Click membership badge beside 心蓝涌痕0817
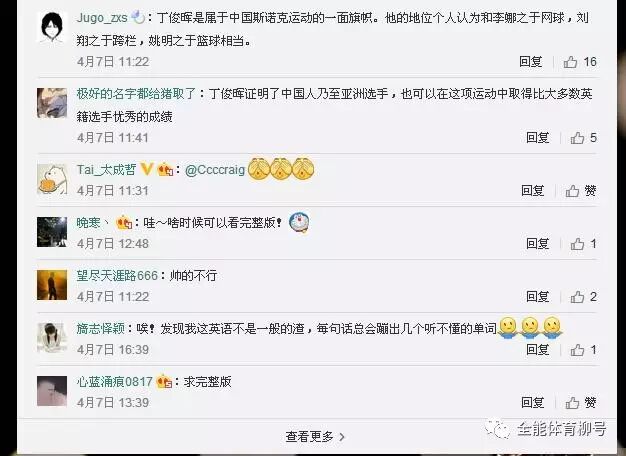 pos(164,382)
